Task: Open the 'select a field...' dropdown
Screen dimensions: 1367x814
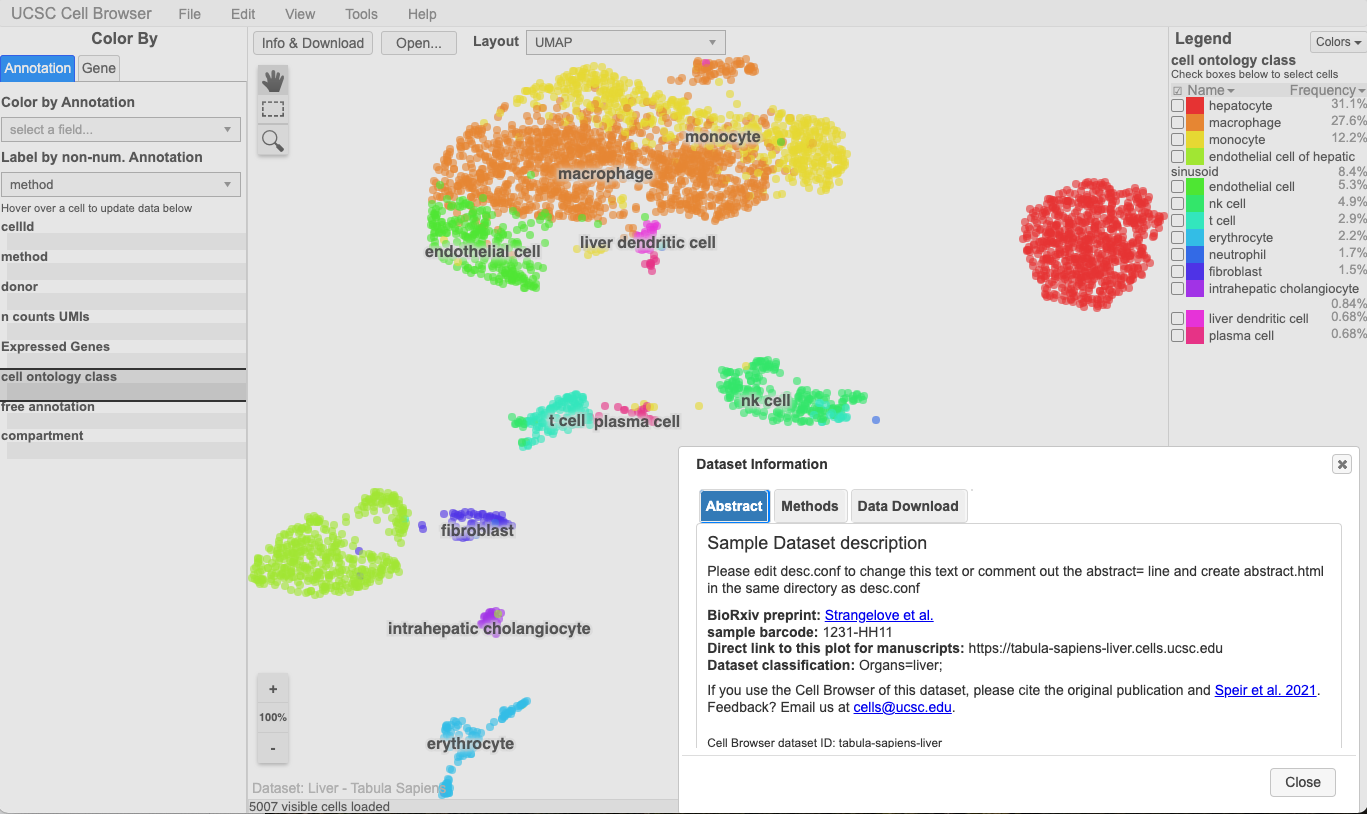Action: pos(121,130)
